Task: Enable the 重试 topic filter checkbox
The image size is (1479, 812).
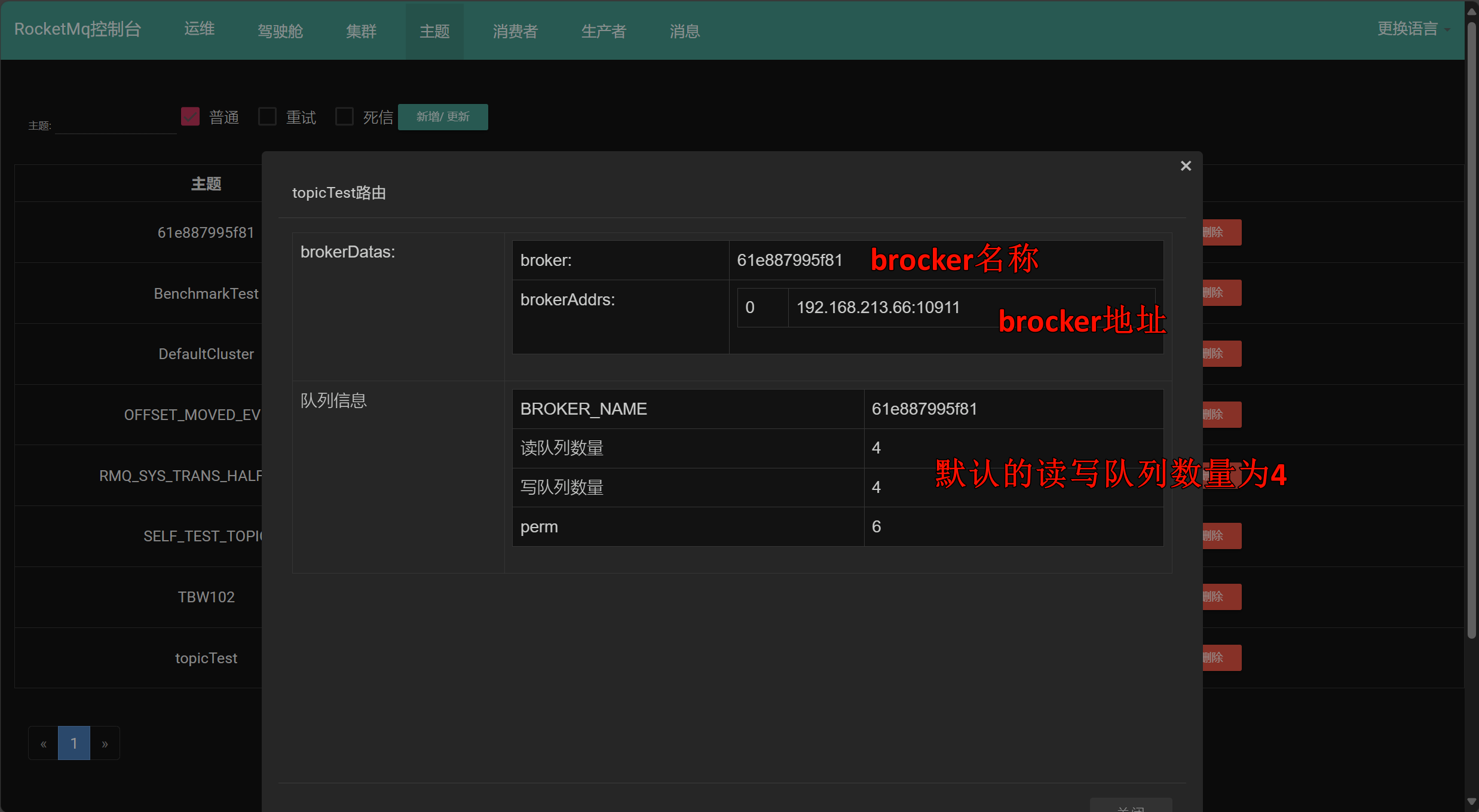Action: [267, 117]
